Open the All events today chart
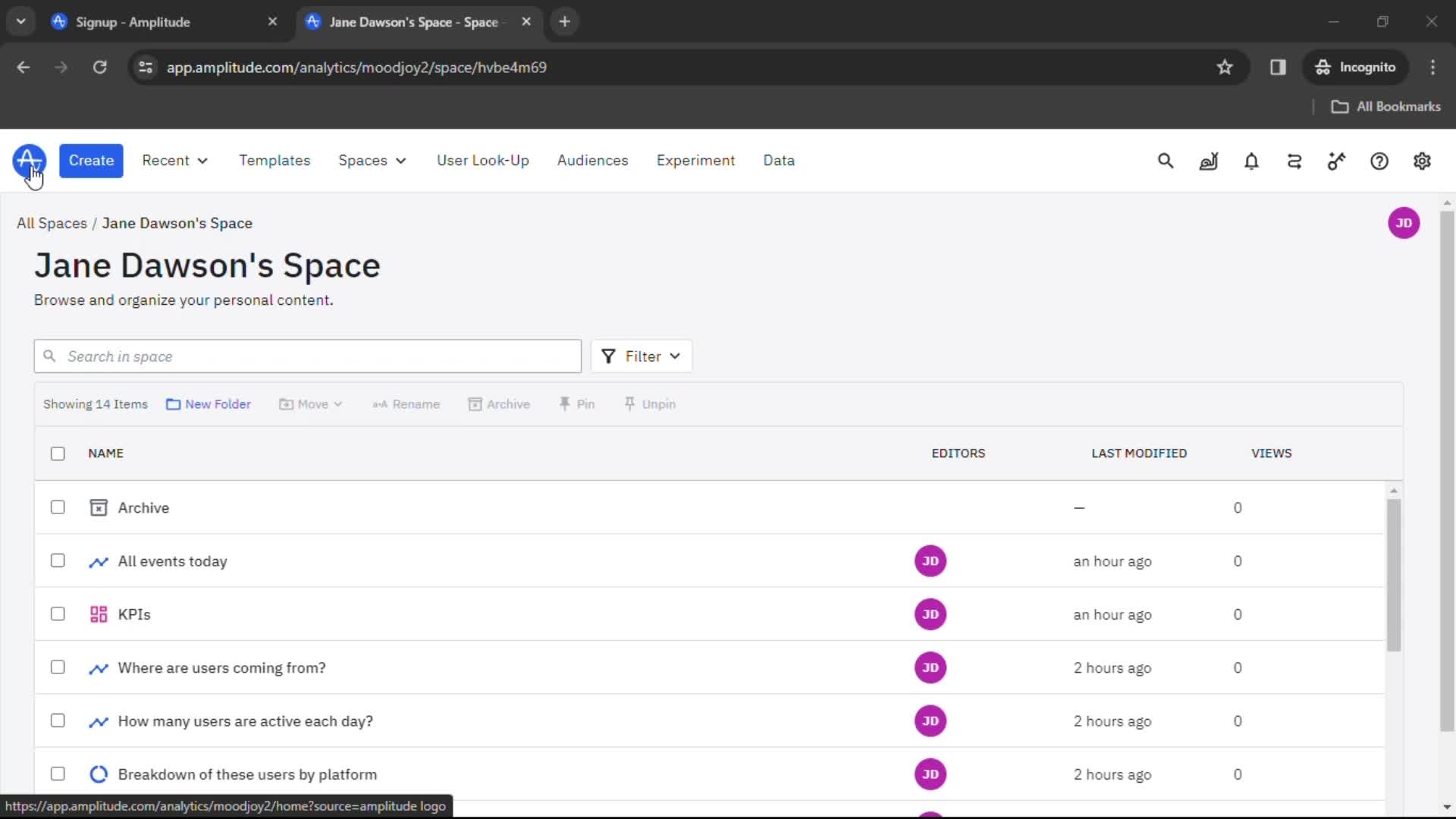This screenshot has width=1456, height=819. 173,561
